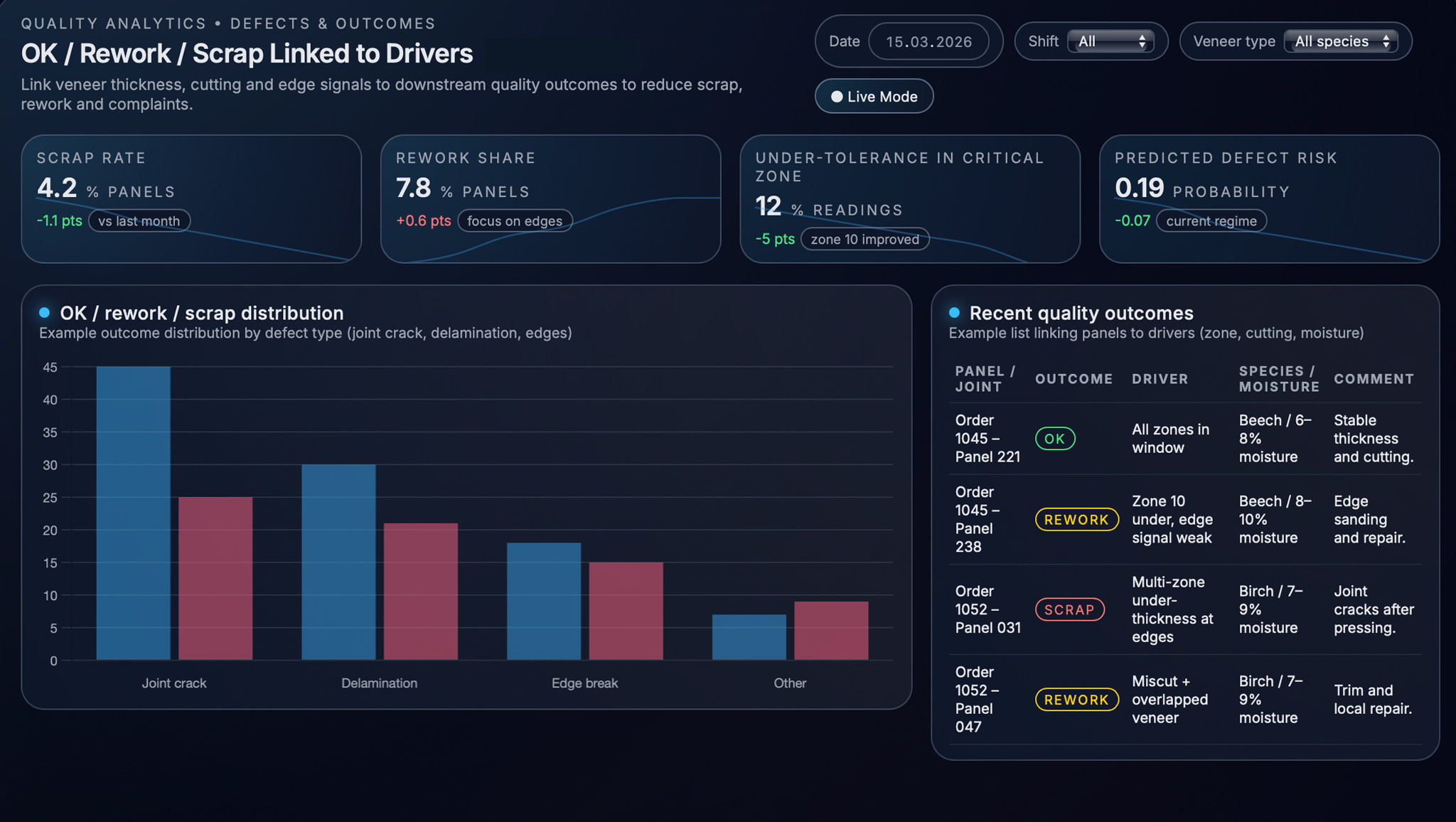Click the REWORK badge for Panel 047

pos(1076,700)
